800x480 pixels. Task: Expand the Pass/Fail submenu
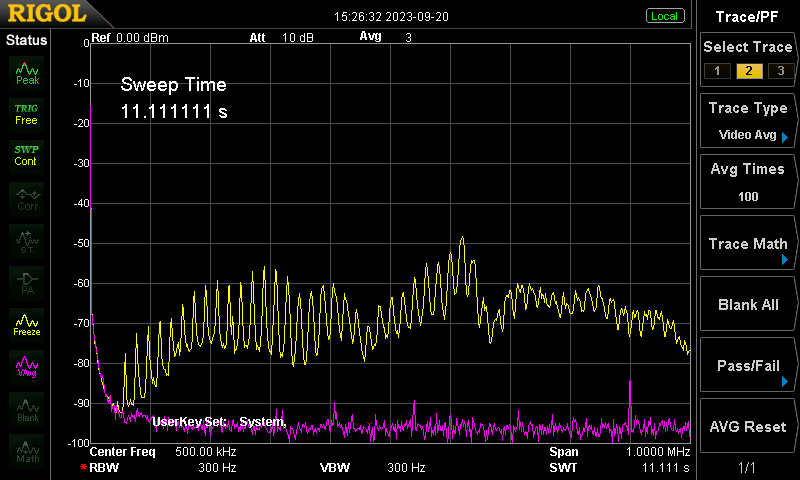coord(747,365)
